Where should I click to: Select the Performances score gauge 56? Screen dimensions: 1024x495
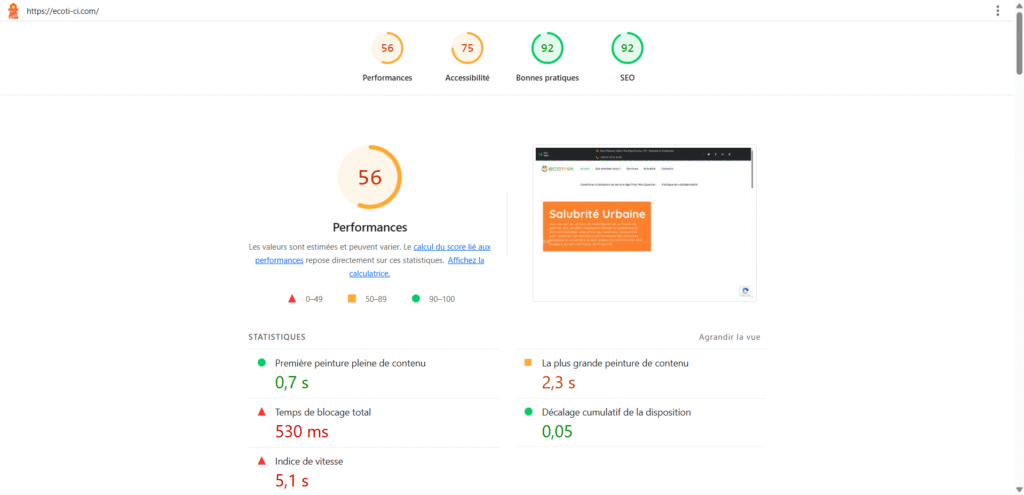[387, 48]
